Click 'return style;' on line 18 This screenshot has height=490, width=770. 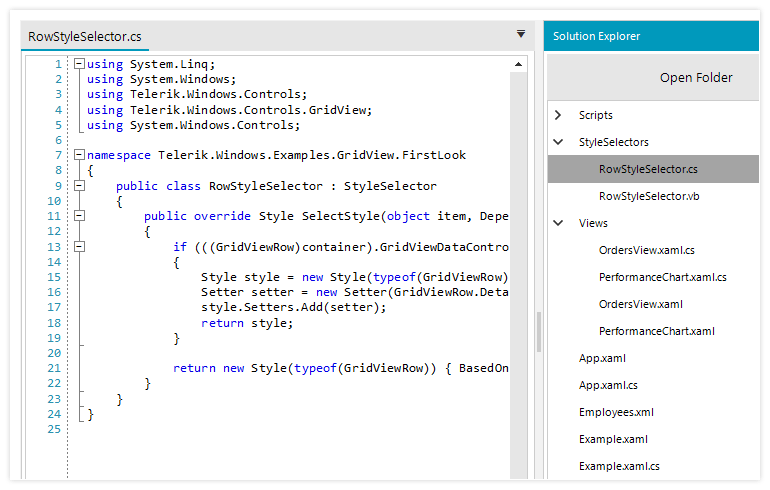point(247,323)
